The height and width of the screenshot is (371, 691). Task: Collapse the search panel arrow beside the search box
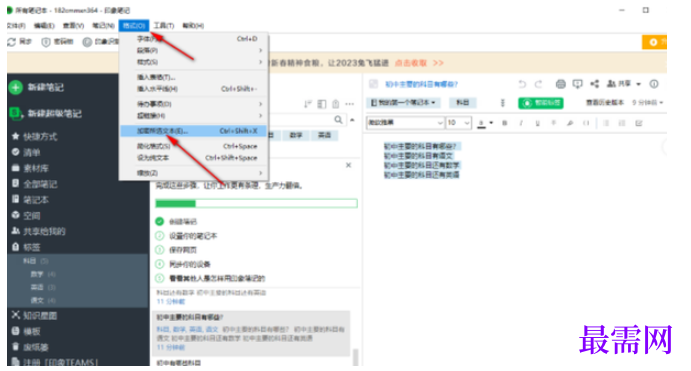pyautogui.click(x=352, y=119)
